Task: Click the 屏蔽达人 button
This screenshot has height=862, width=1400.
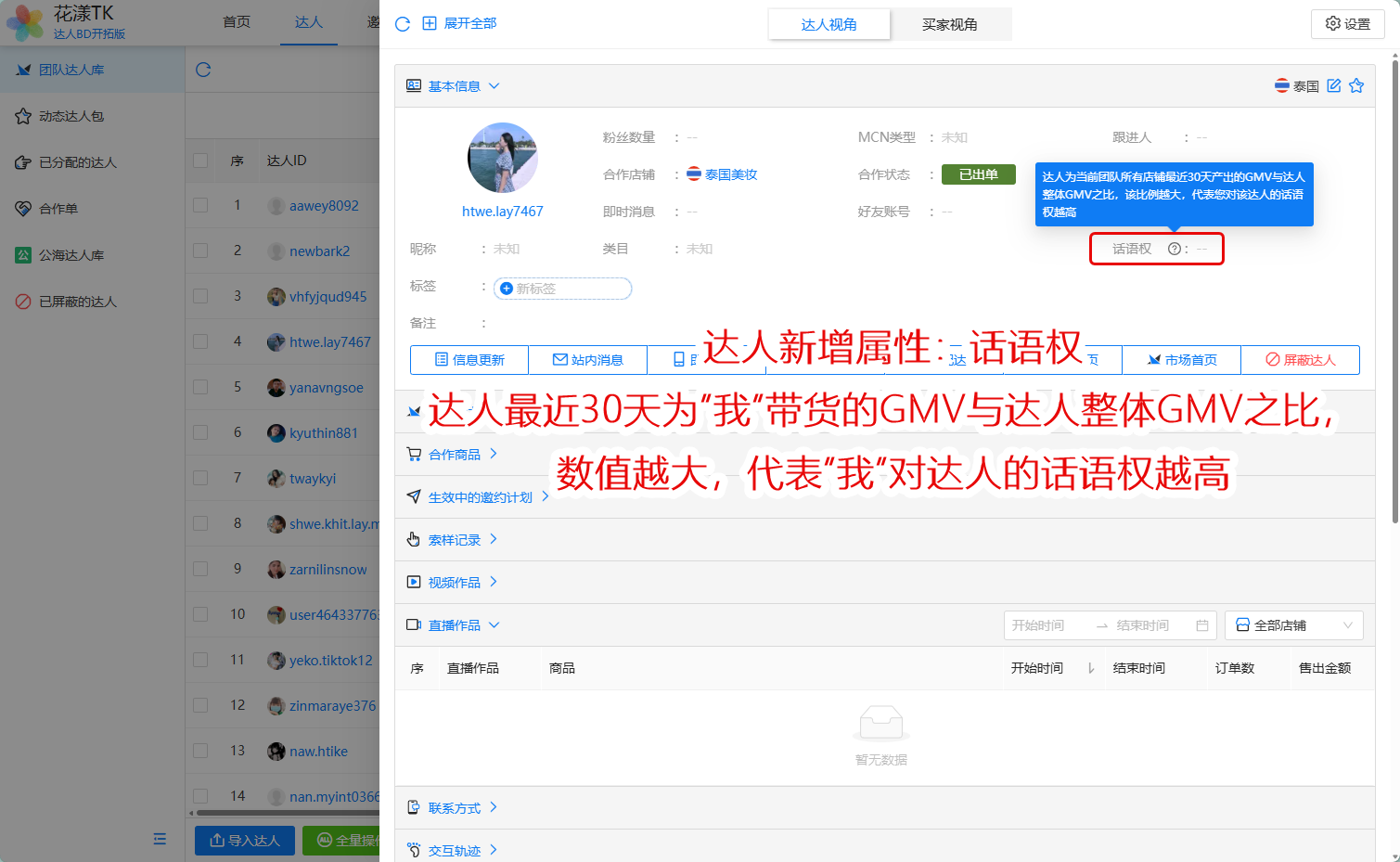Action: coord(1300,360)
